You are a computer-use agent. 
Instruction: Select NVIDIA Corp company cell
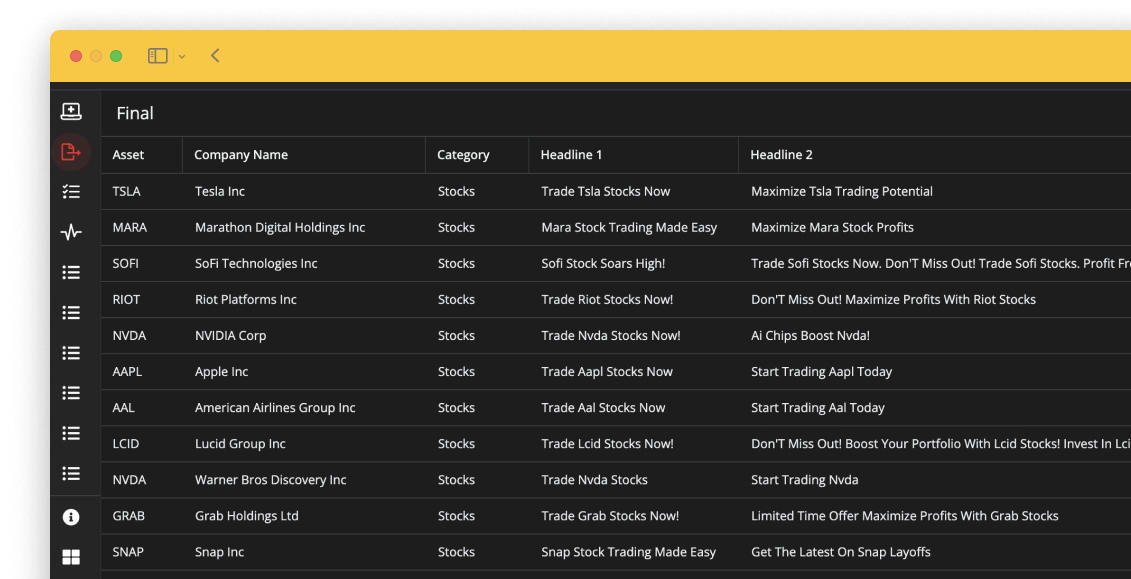pos(230,336)
